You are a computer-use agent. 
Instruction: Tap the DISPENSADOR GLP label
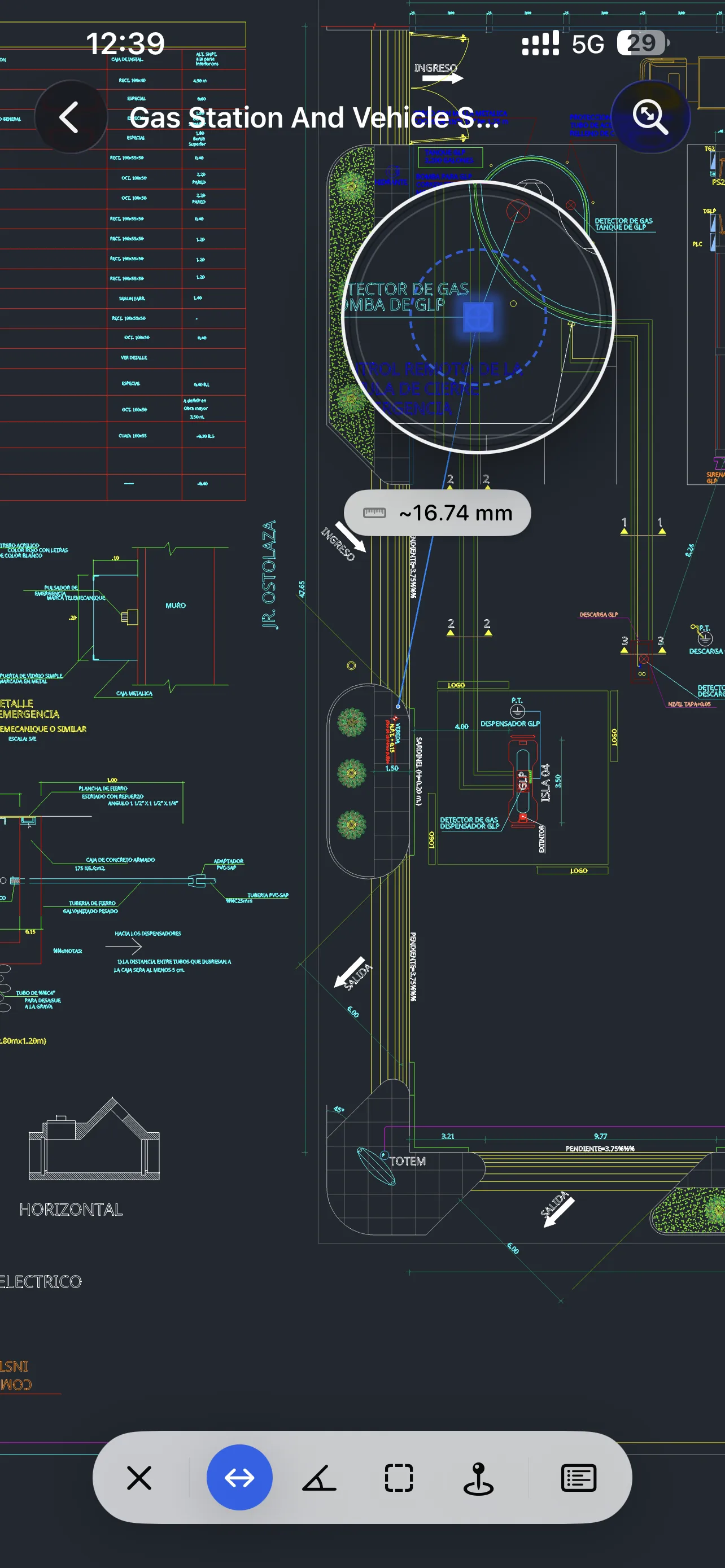click(509, 723)
